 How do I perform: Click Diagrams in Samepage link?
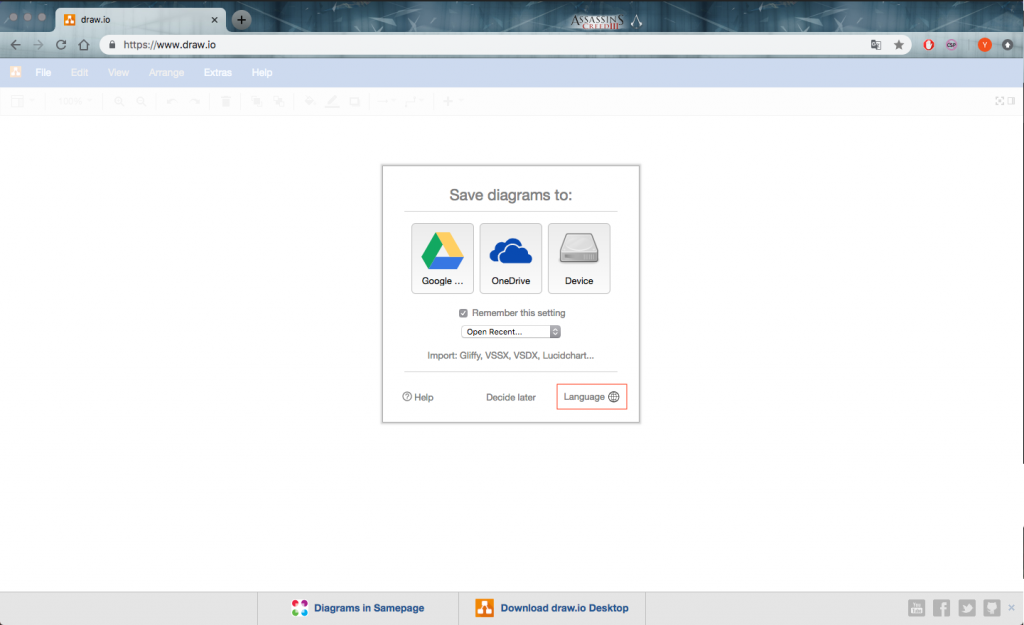[358, 608]
